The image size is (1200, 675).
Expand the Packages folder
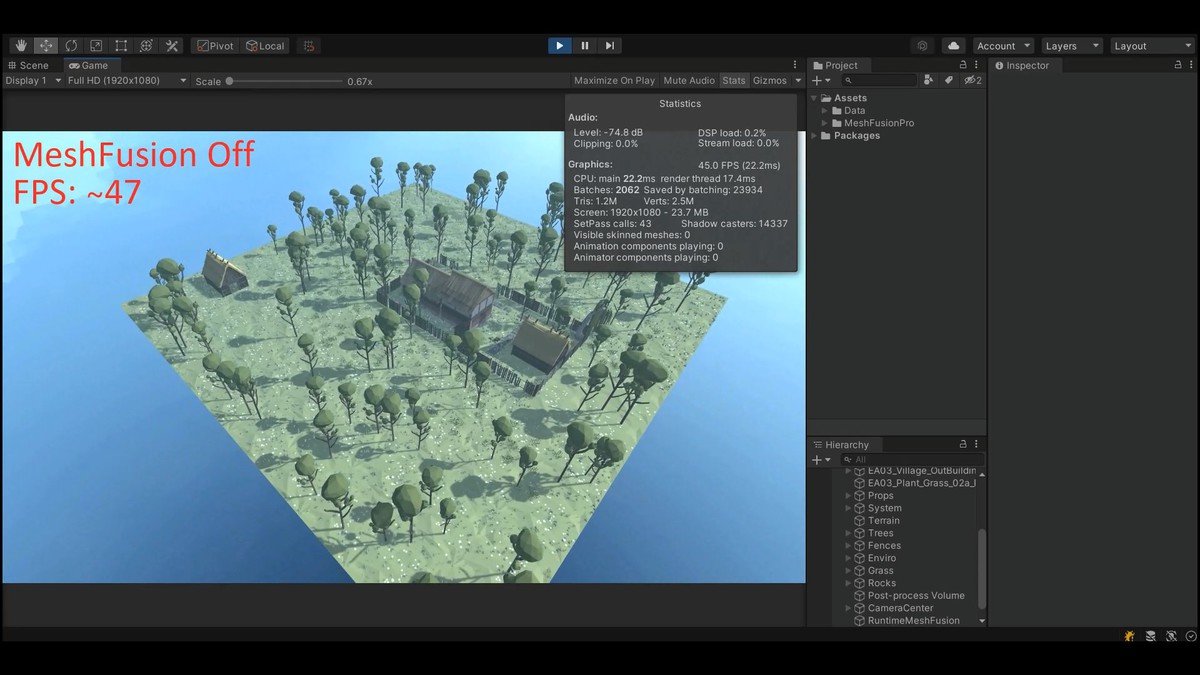click(x=814, y=136)
